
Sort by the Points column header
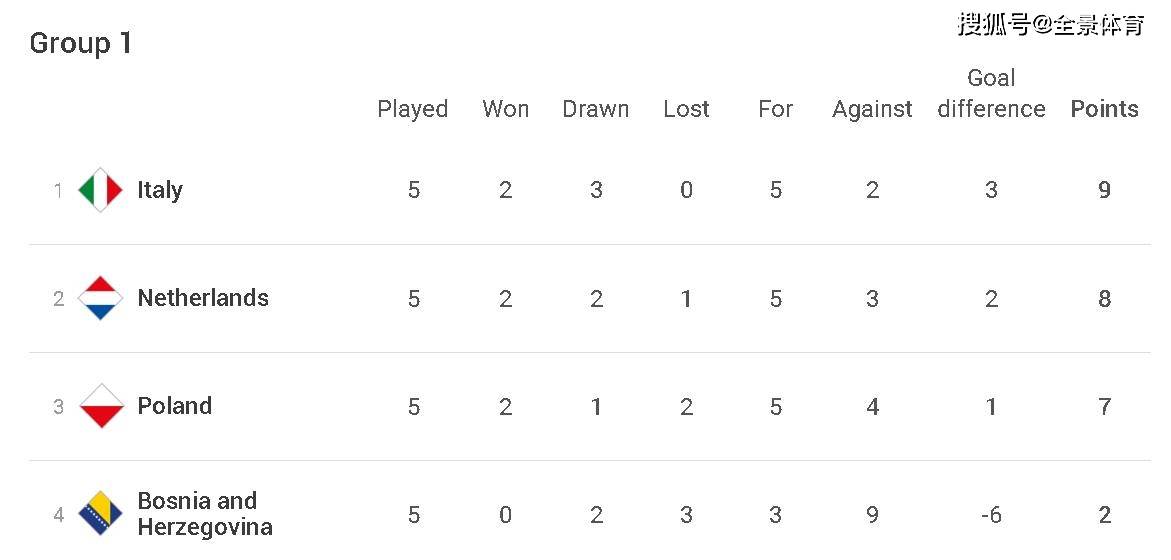(x=1105, y=109)
